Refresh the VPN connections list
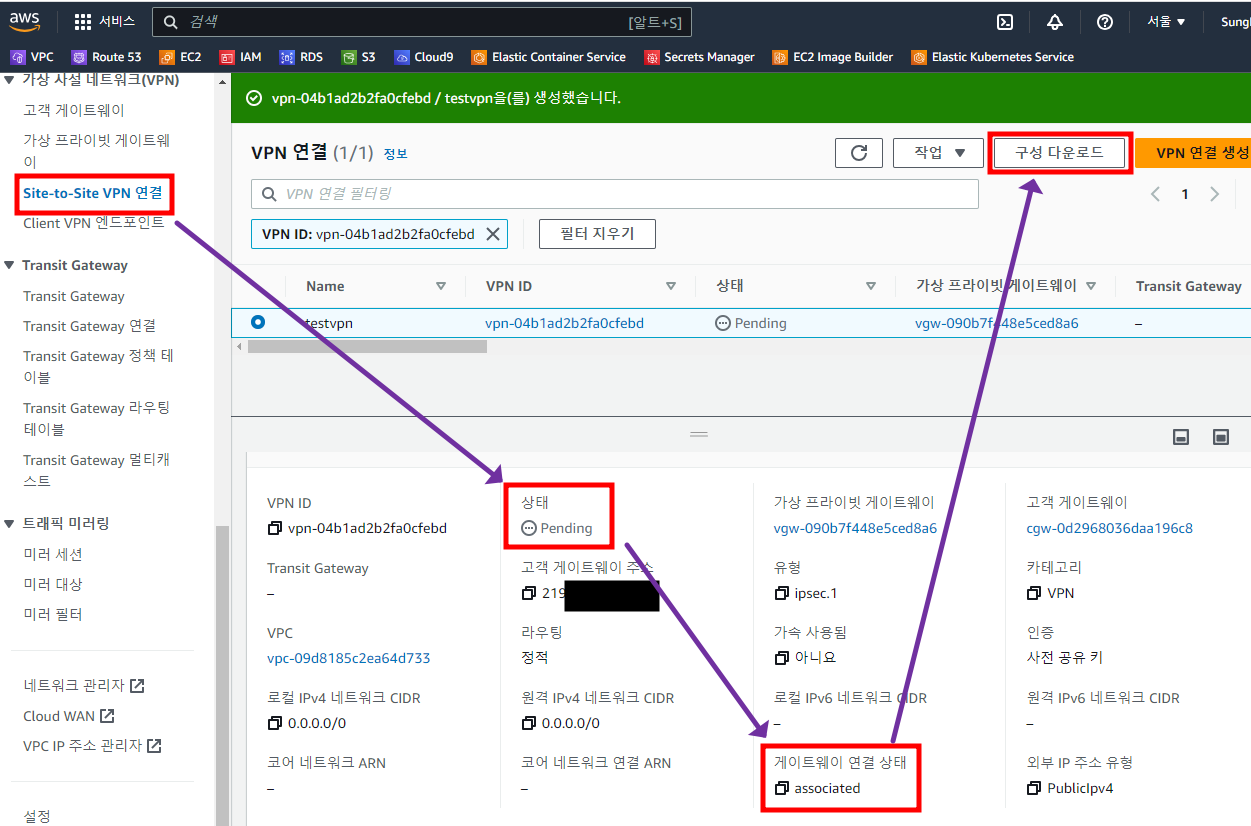Viewport: 1251px width, 826px height. pos(859,153)
